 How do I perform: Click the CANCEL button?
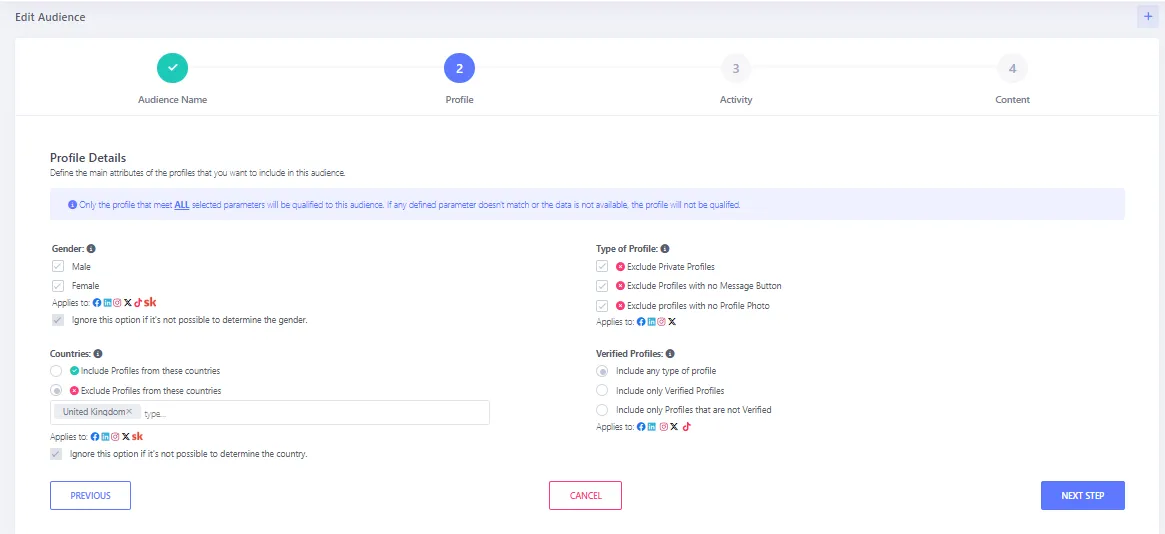(585, 495)
